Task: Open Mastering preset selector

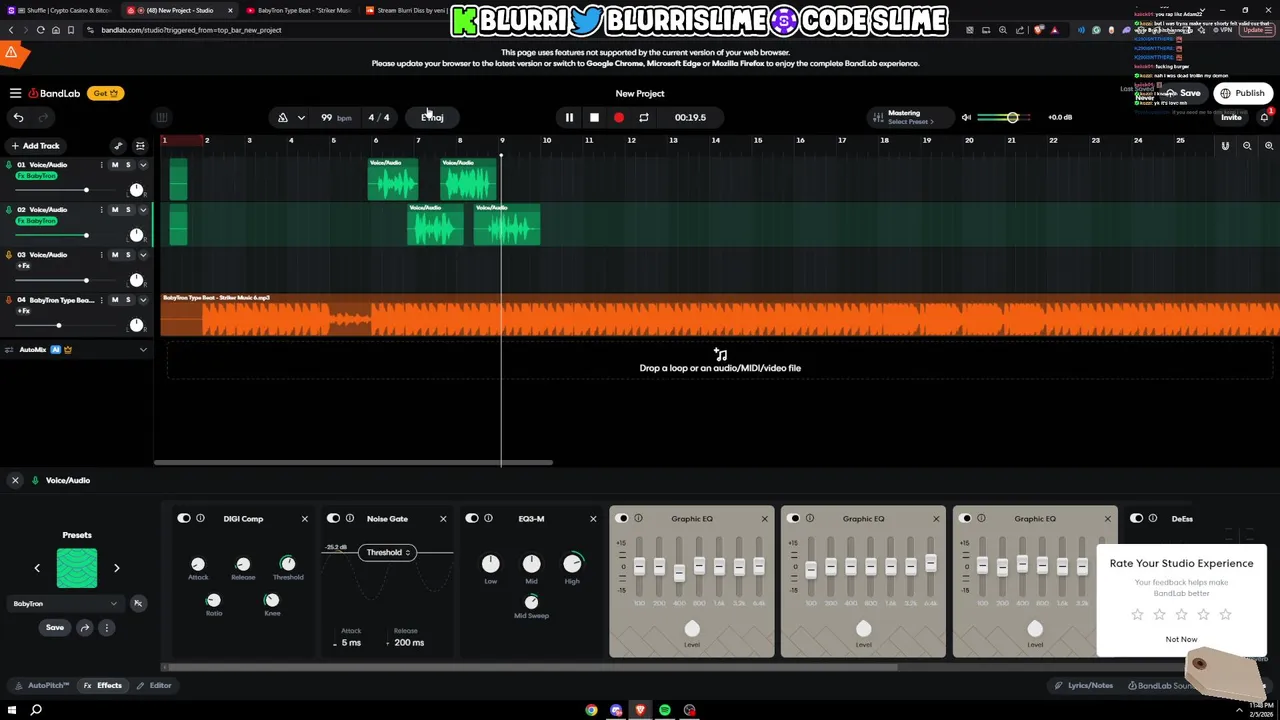Action: [x=910, y=117]
